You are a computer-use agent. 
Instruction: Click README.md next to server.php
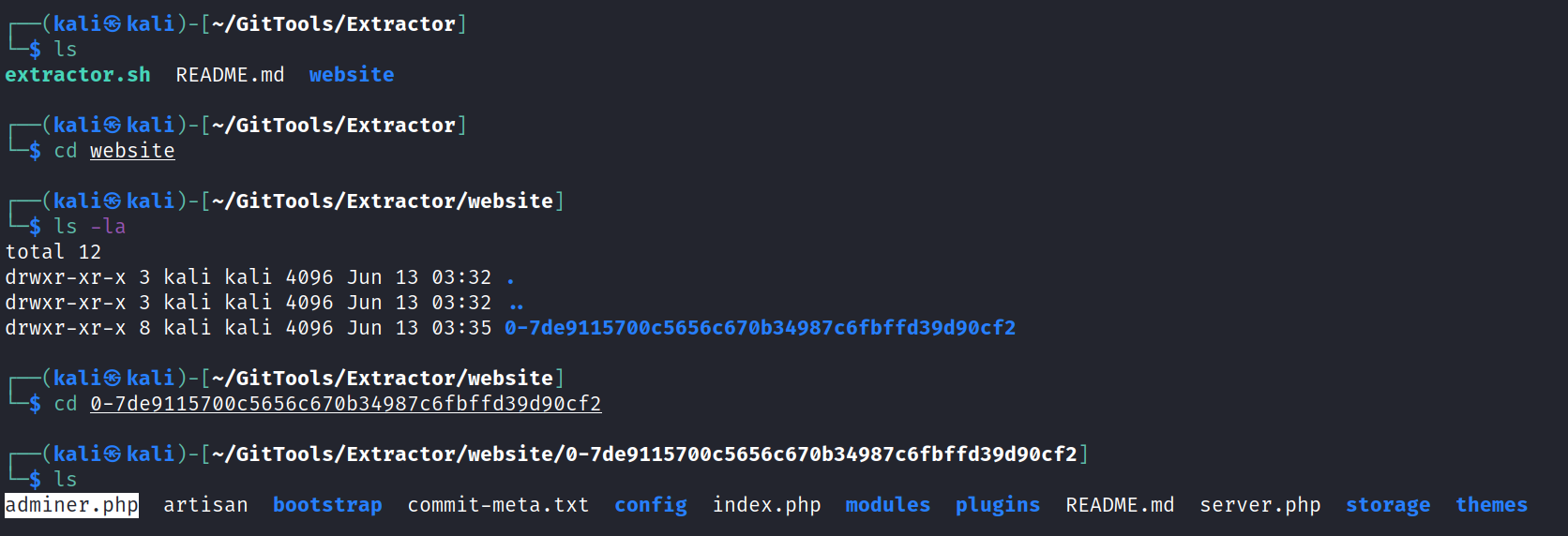pyautogui.click(x=1120, y=505)
